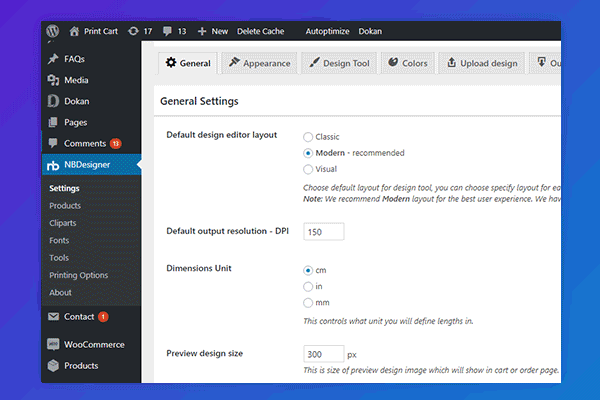Click the Pages icon in sidebar
The height and width of the screenshot is (400, 600).
click(53, 122)
